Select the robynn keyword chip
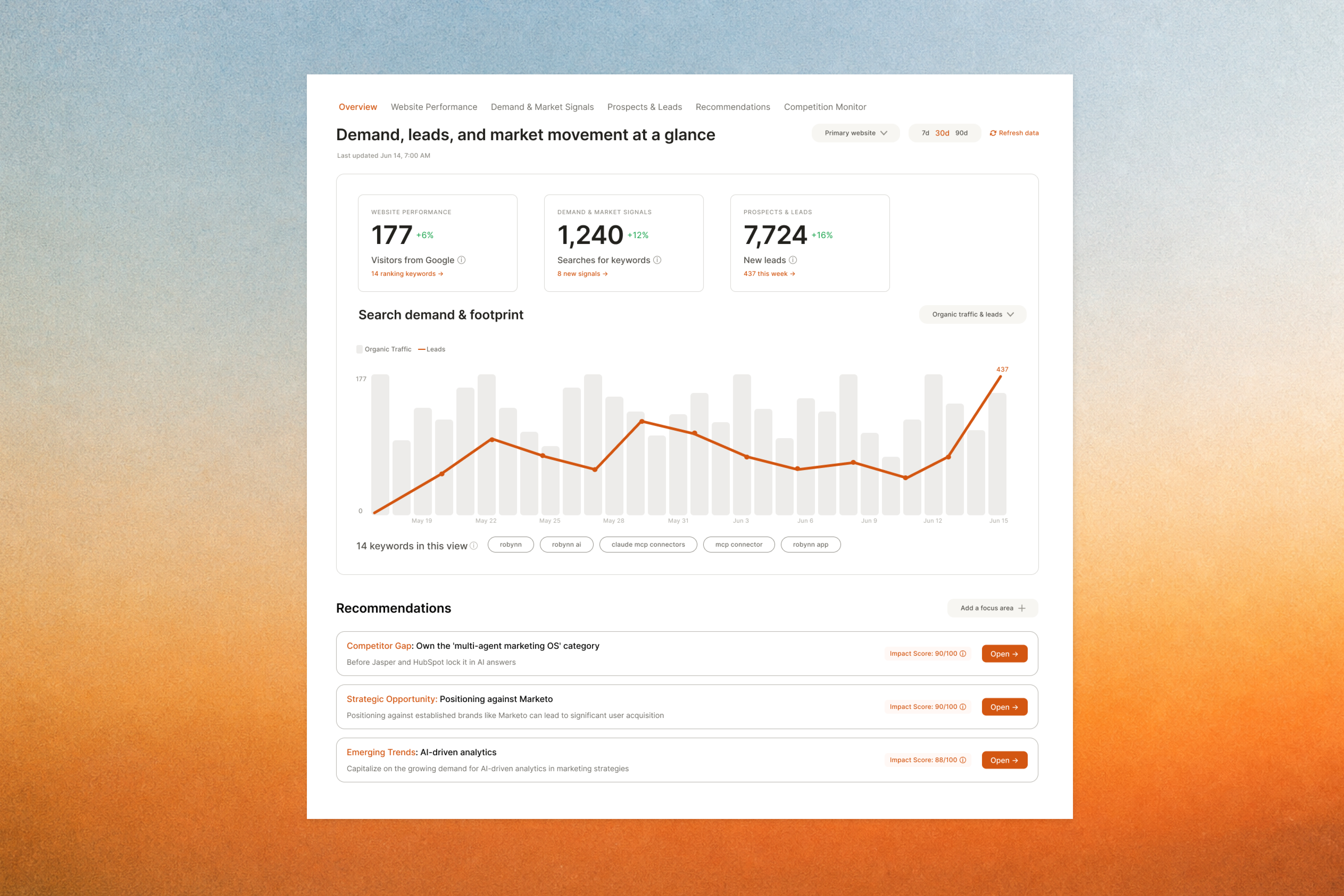 [x=511, y=545]
